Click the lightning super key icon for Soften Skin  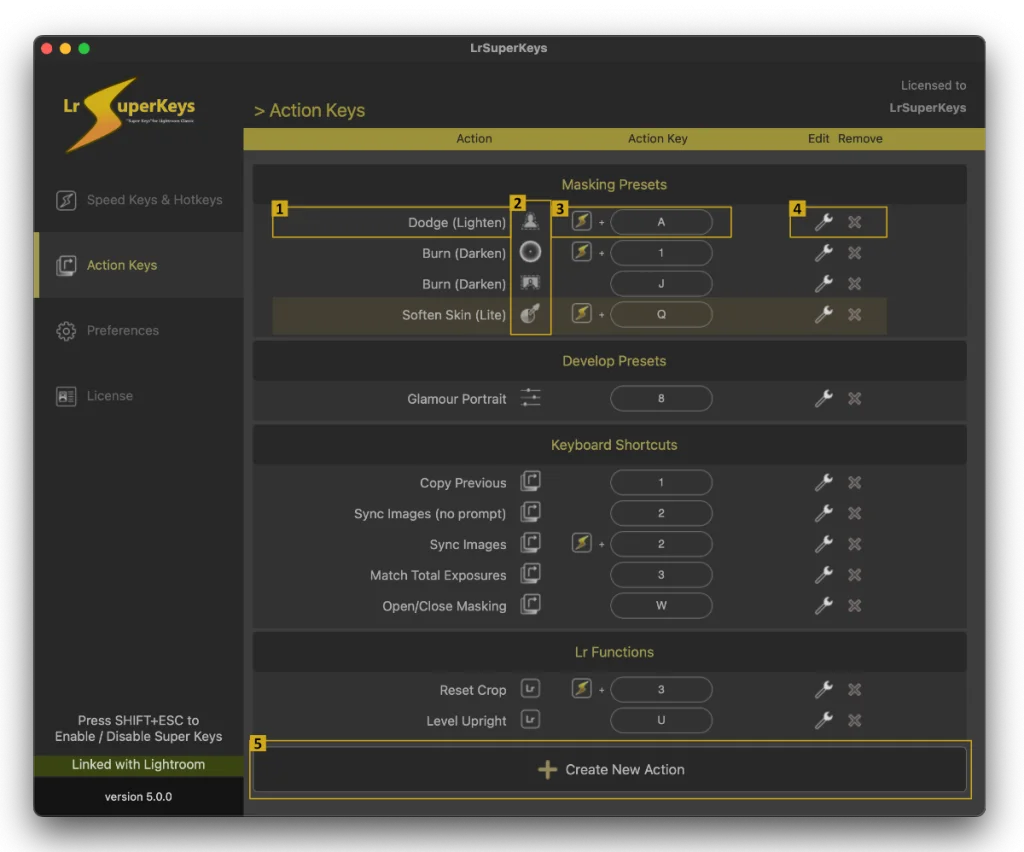[x=581, y=313]
